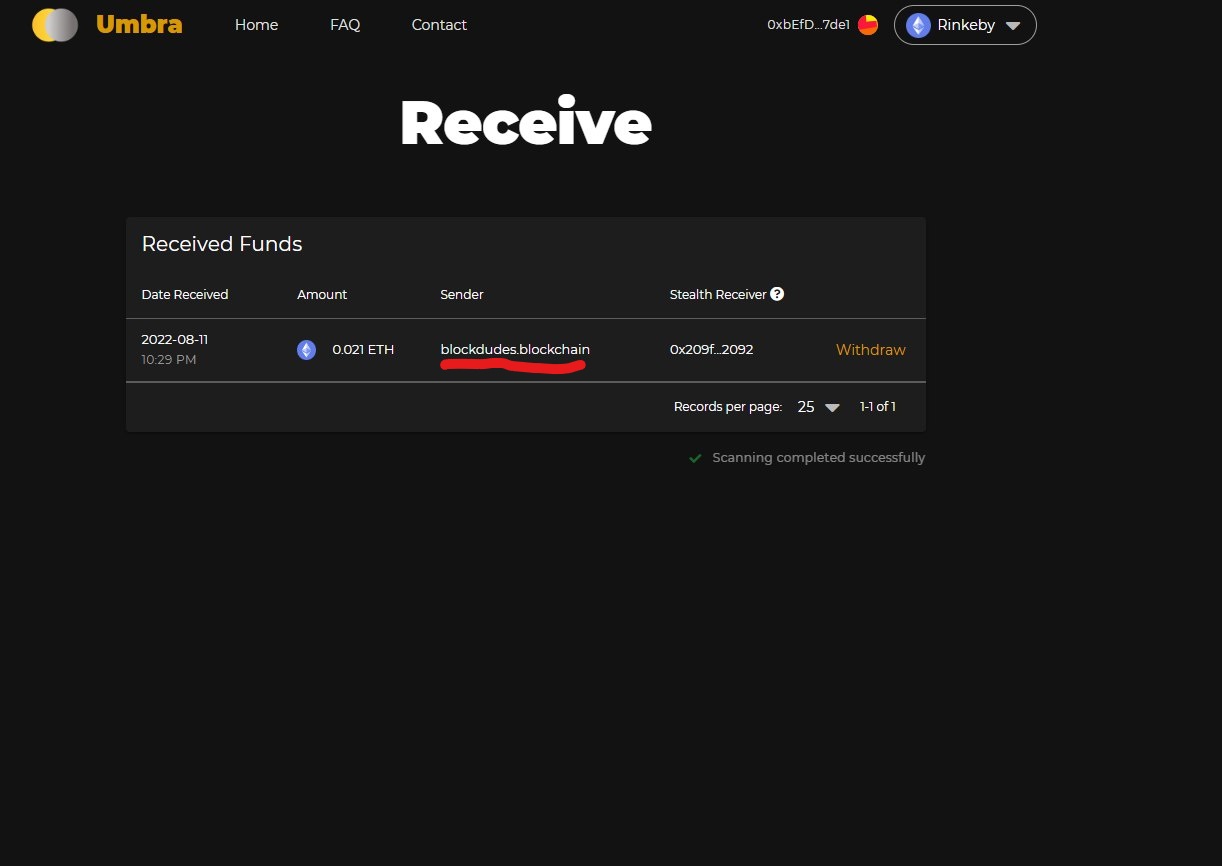The width and height of the screenshot is (1222, 866).
Task: Go to the Home page
Action: click(x=256, y=24)
